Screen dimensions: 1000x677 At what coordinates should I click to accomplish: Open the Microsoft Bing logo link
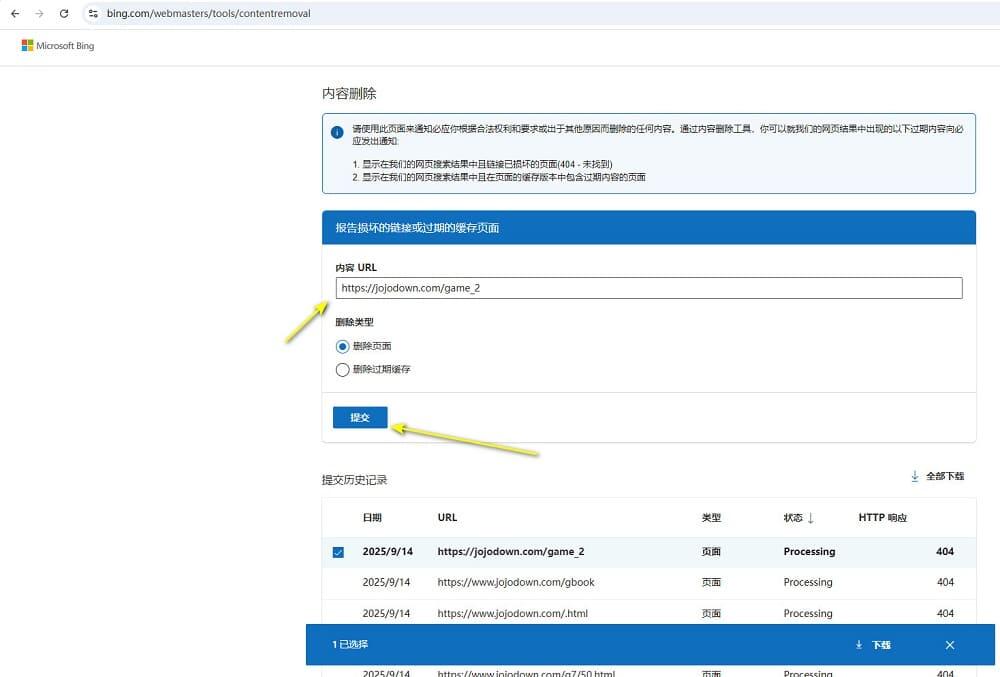point(58,46)
